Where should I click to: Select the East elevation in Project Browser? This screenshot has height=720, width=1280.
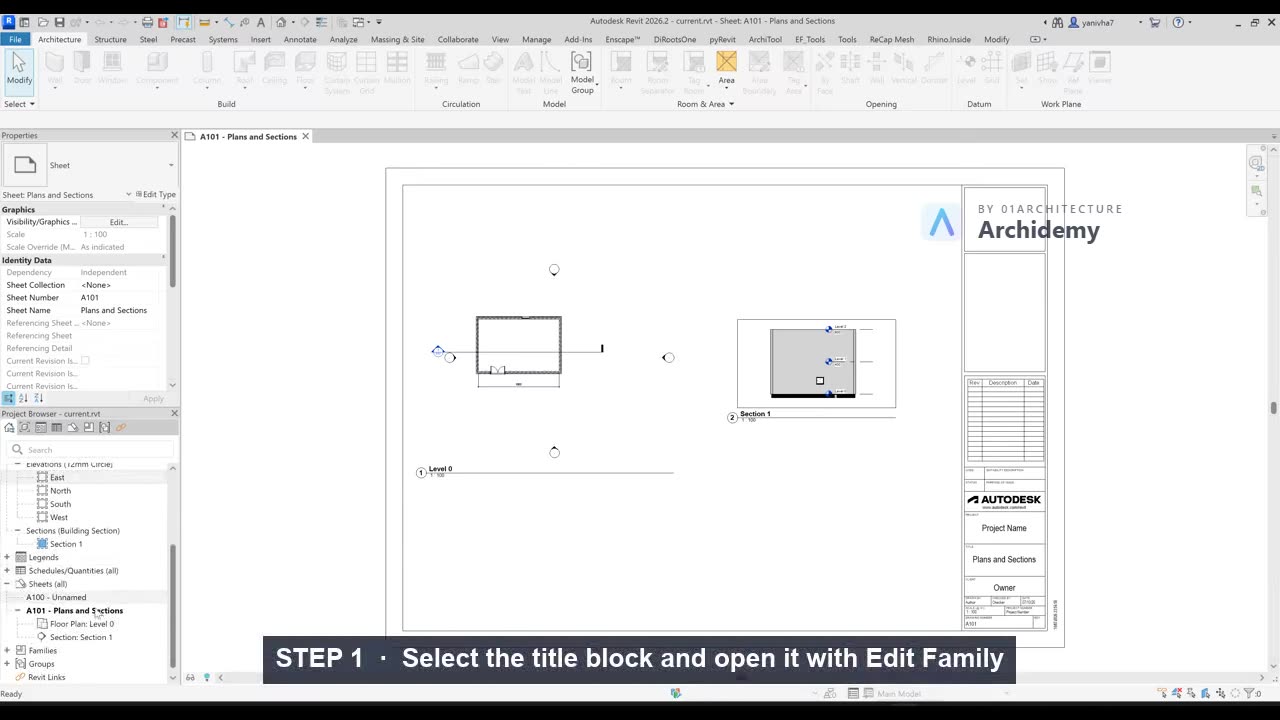tap(57, 478)
